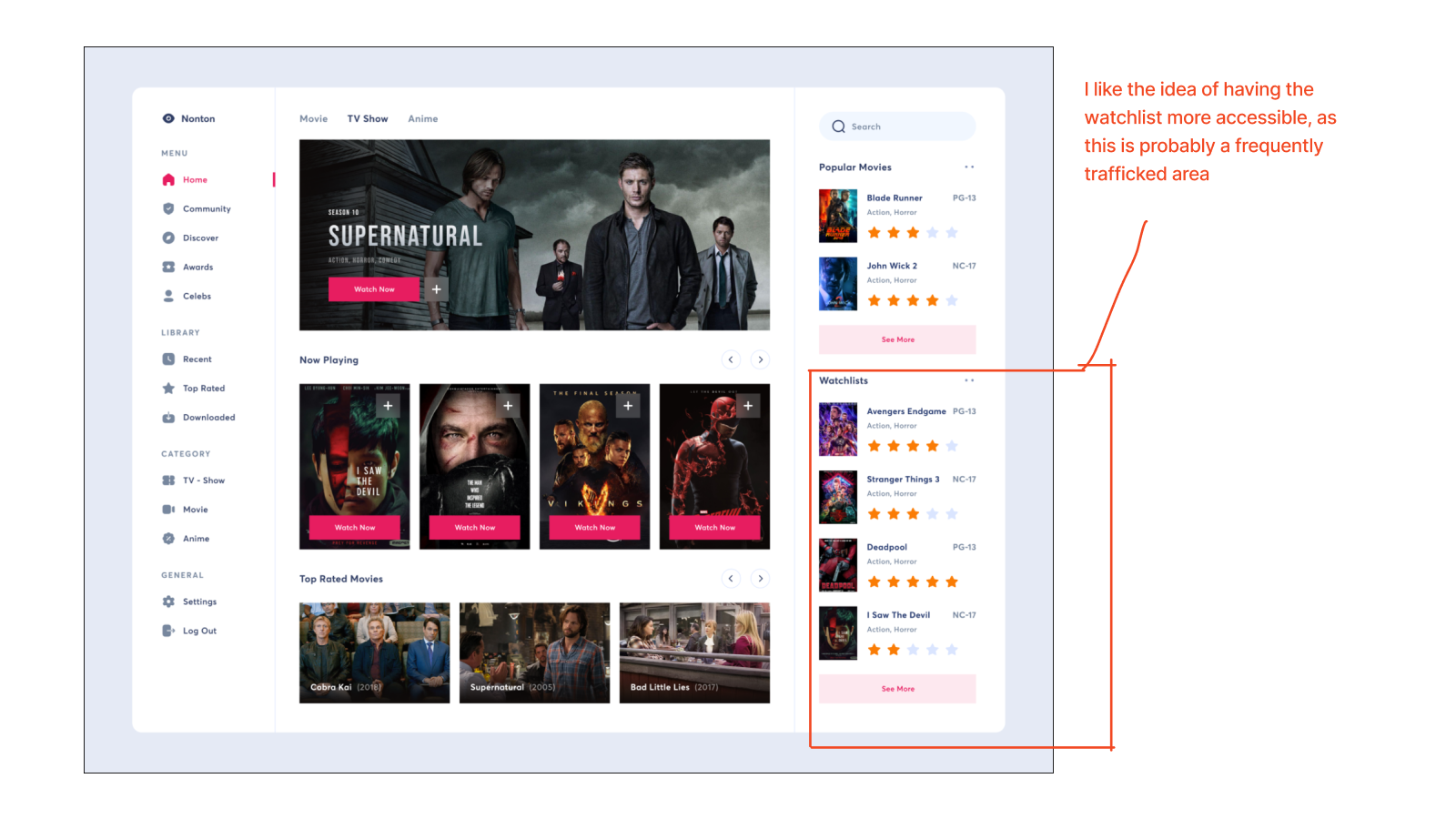
Task: Open Avengers Endgame poster thumbnail
Action: (x=838, y=430)
